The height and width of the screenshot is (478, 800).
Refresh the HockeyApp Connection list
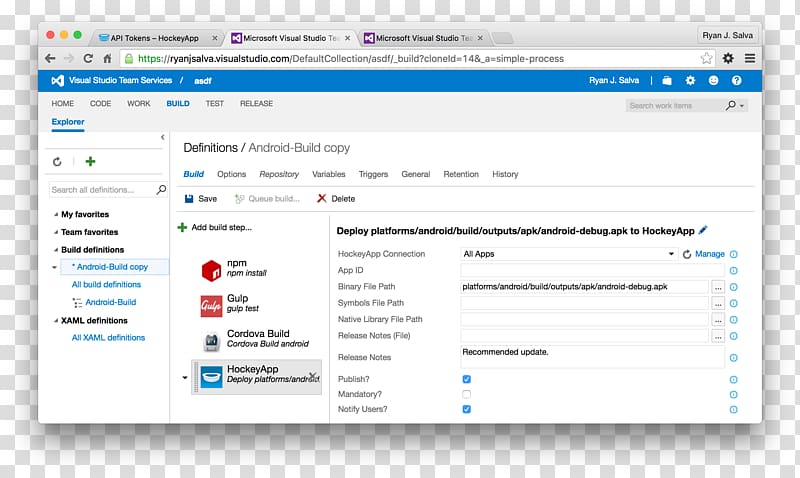point(687,254)
